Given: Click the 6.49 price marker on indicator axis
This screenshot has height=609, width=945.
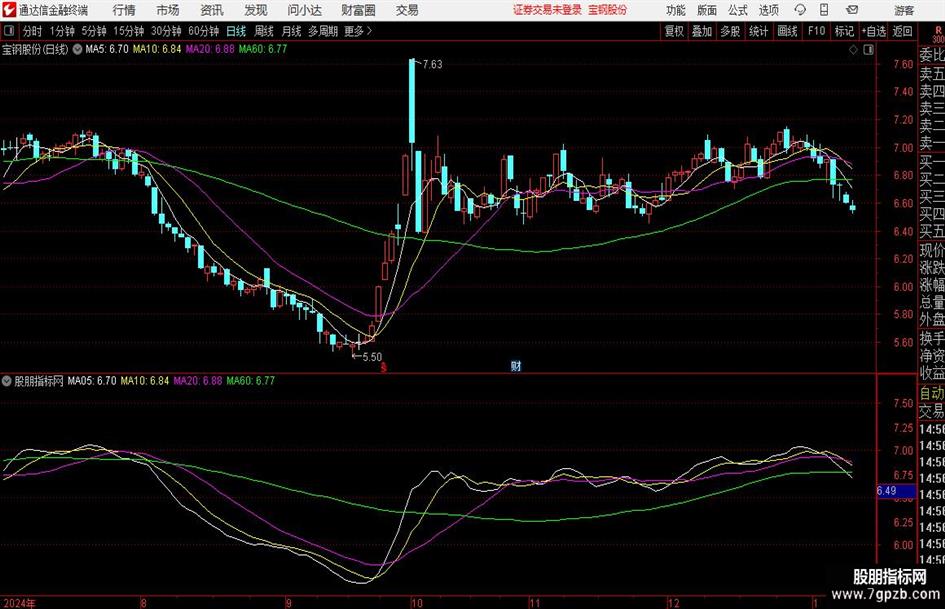Looking at the screenshot, I should point(886,491).
